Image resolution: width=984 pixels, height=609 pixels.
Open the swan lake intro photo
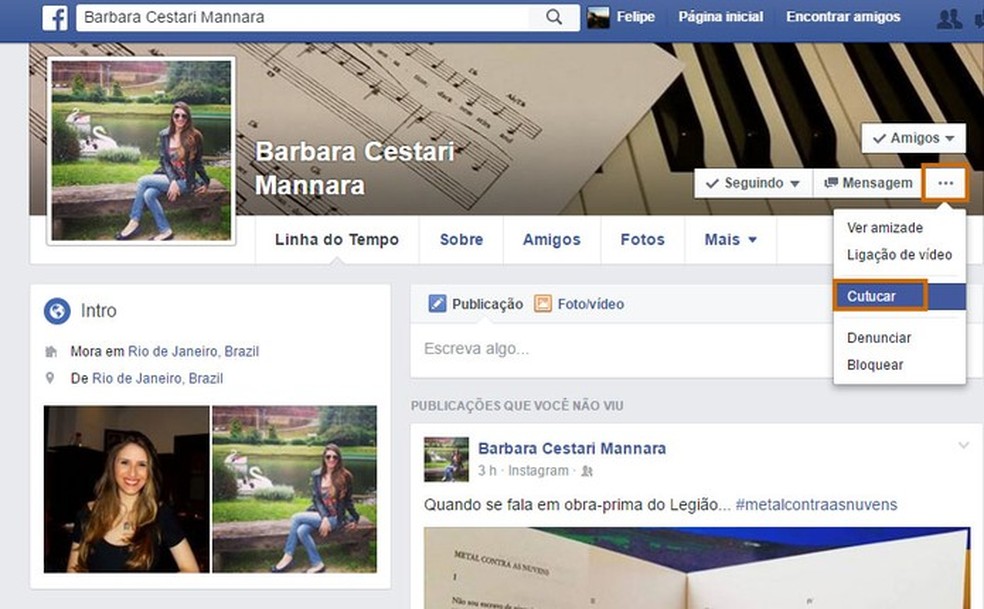[294, 489]
